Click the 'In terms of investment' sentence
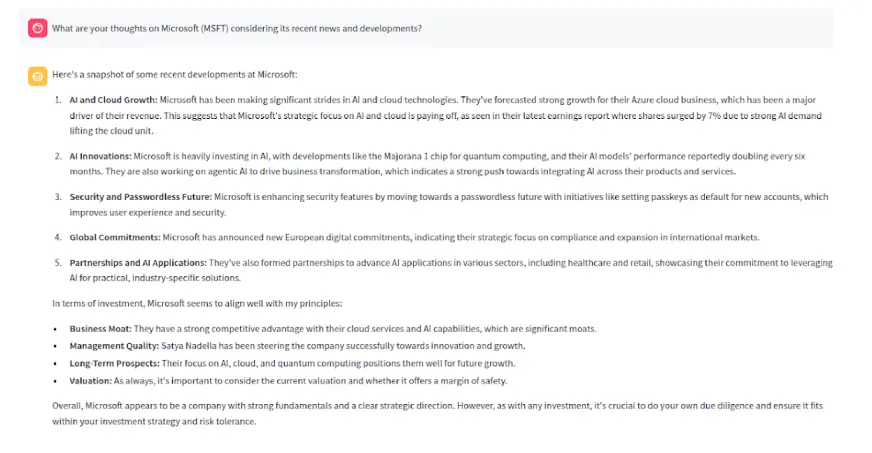The image size is (872, 453). 197,303
